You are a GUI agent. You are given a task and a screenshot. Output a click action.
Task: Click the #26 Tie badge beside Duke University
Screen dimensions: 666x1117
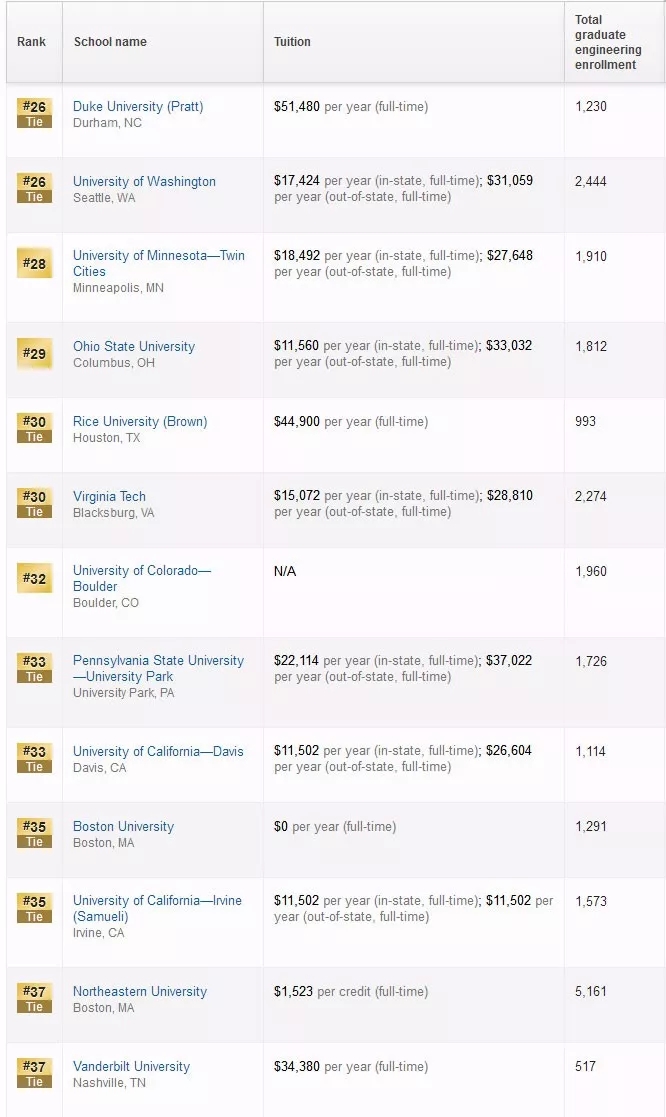pos(34,113)
